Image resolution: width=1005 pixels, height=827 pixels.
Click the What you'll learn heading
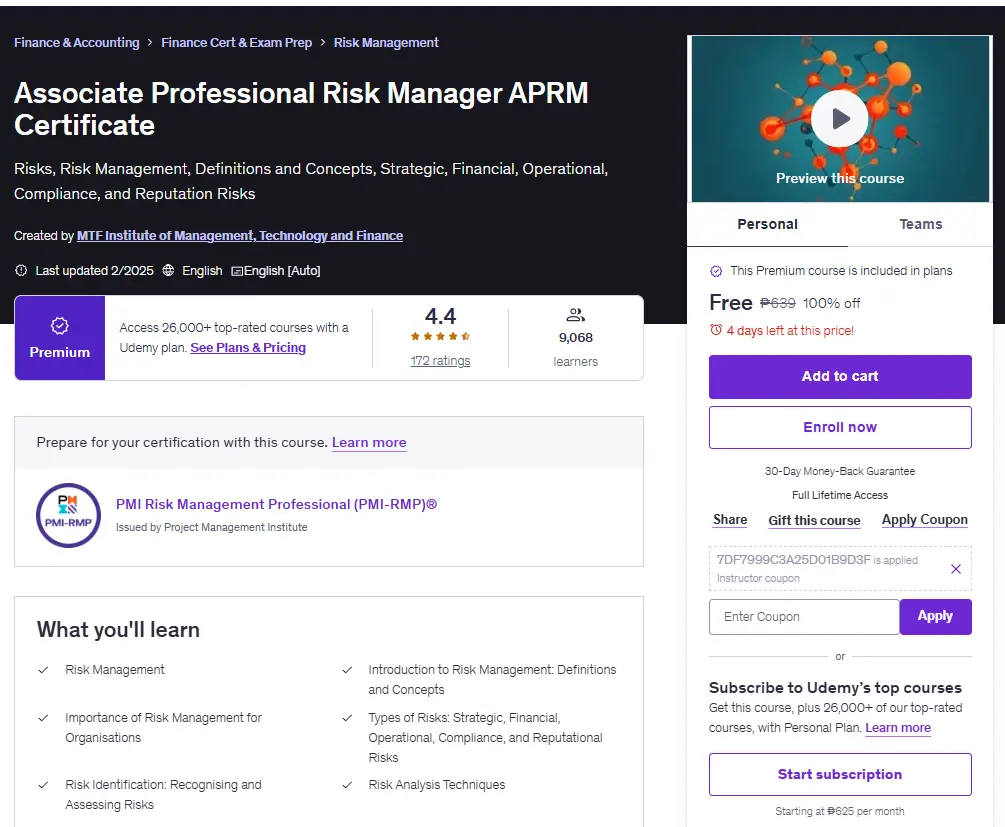118,630
